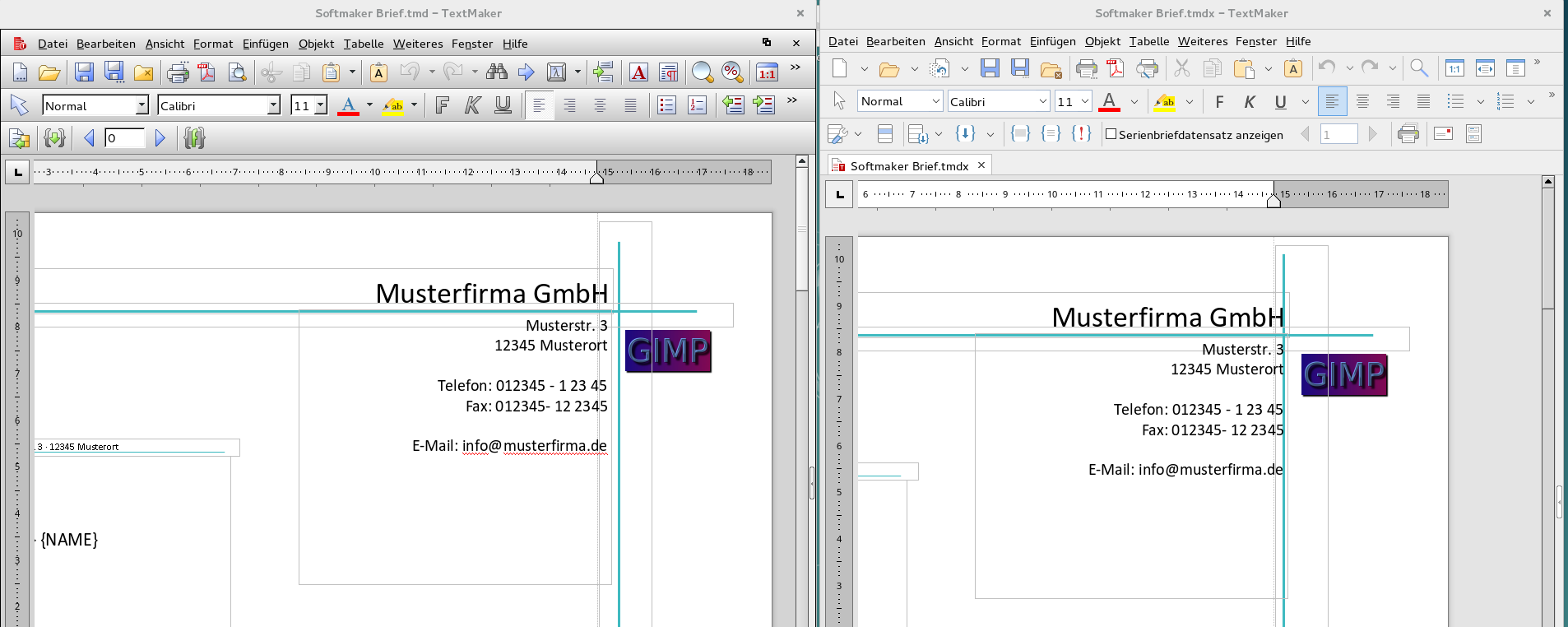Go to next mail merge record in left window
The width and height of the screenshot is (1568, 627).
[x=160, y=138]
